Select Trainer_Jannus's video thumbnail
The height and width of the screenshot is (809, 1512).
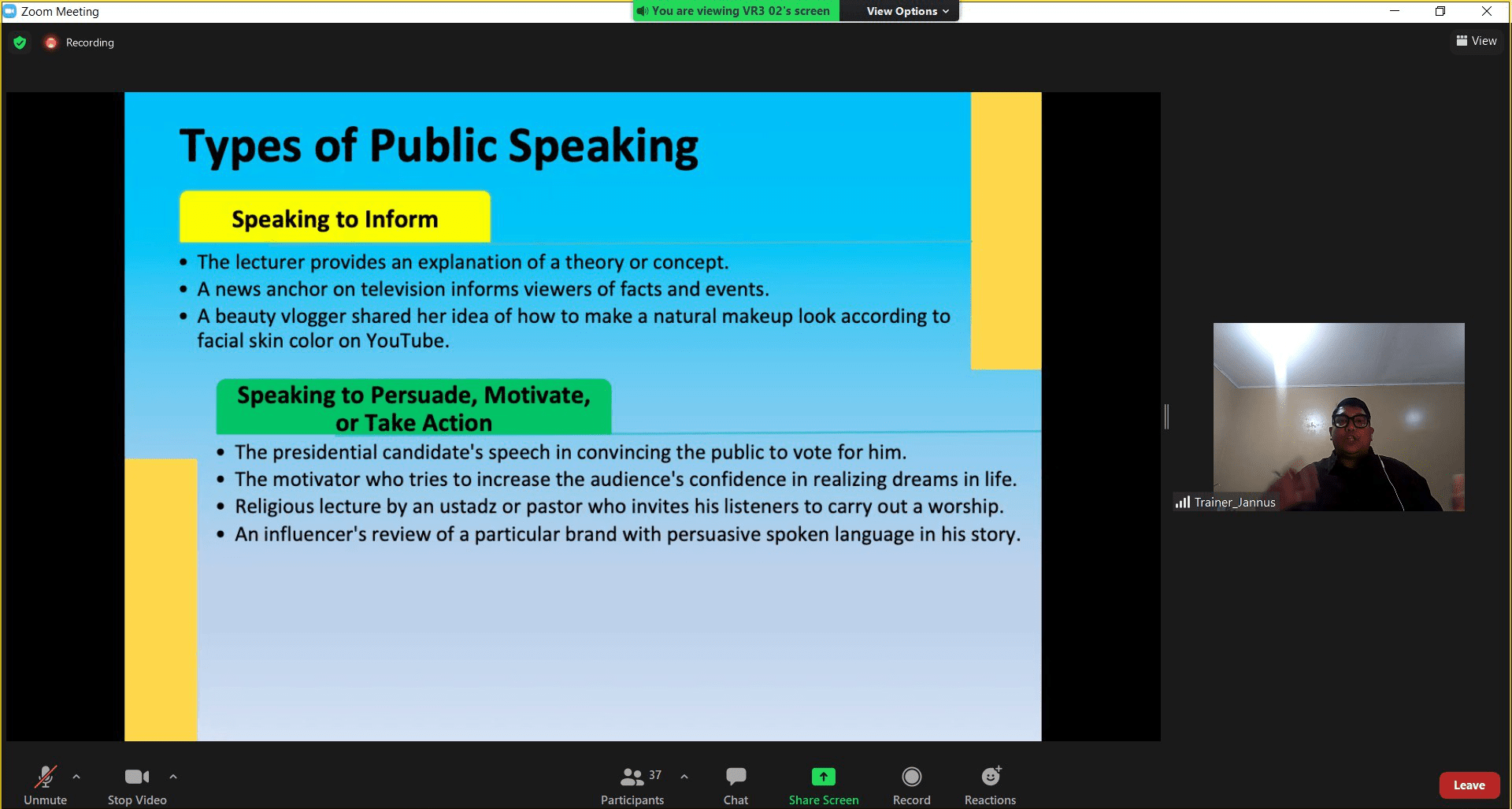[x=1339, y=417]
